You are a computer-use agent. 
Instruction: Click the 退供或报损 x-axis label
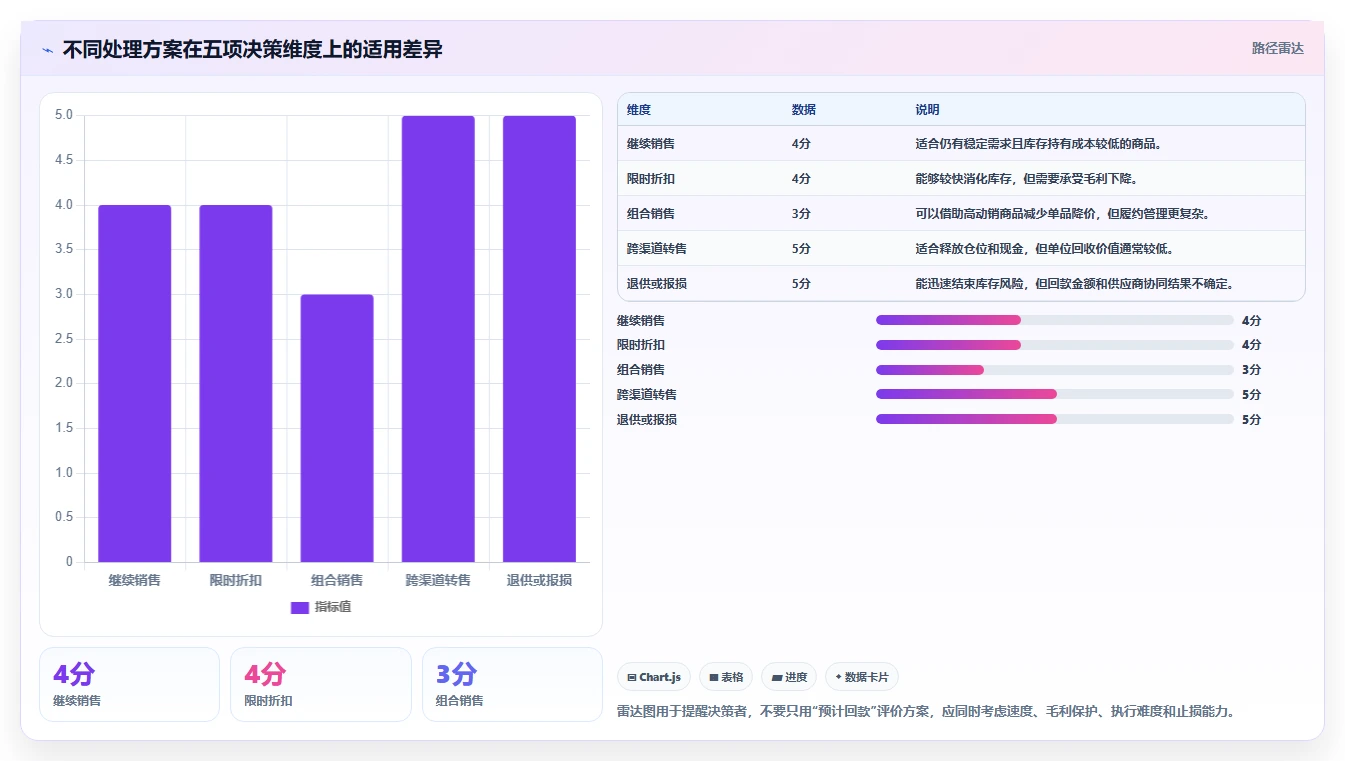pos(539,580)
